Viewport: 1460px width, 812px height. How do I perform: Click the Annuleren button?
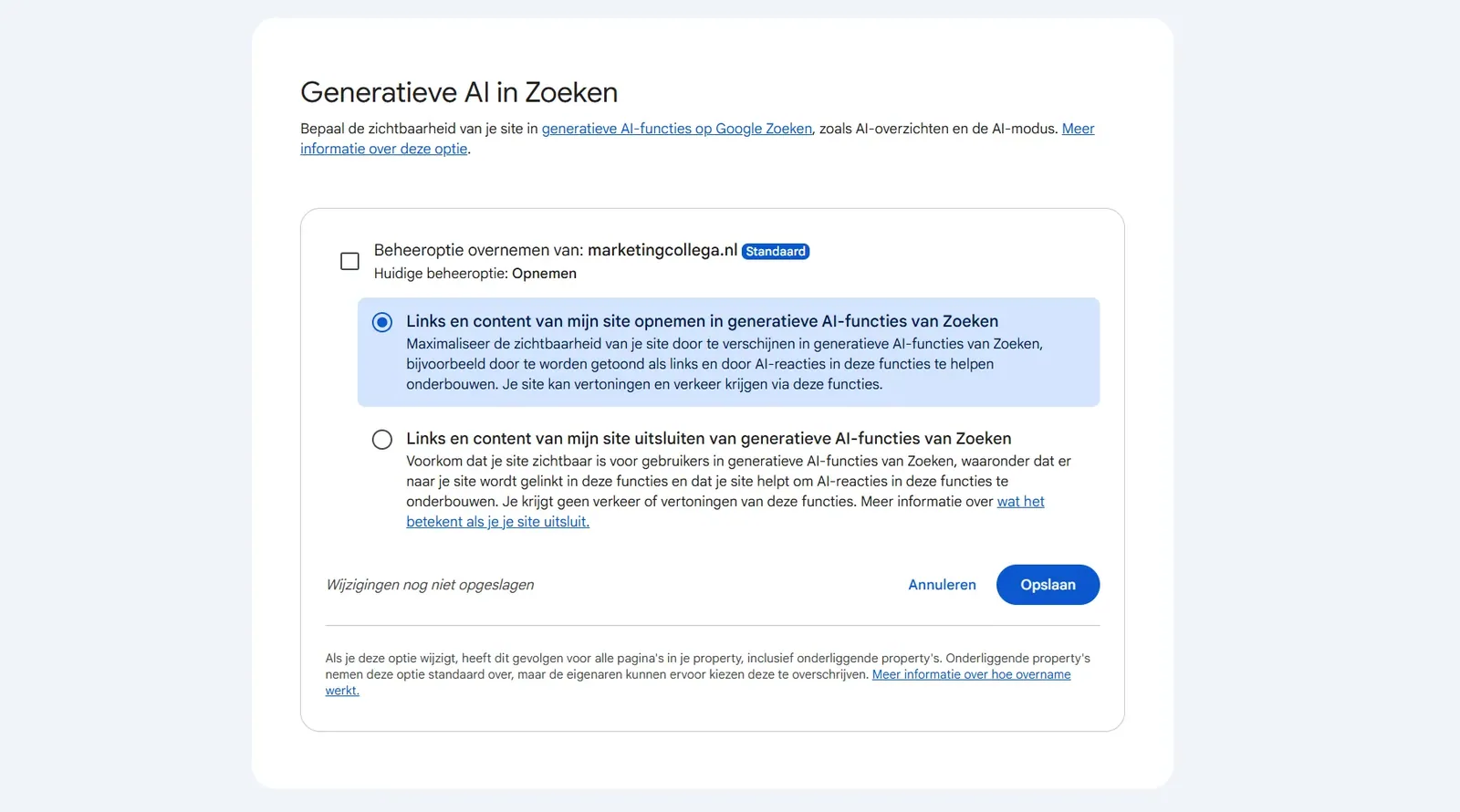pos(942,585)
